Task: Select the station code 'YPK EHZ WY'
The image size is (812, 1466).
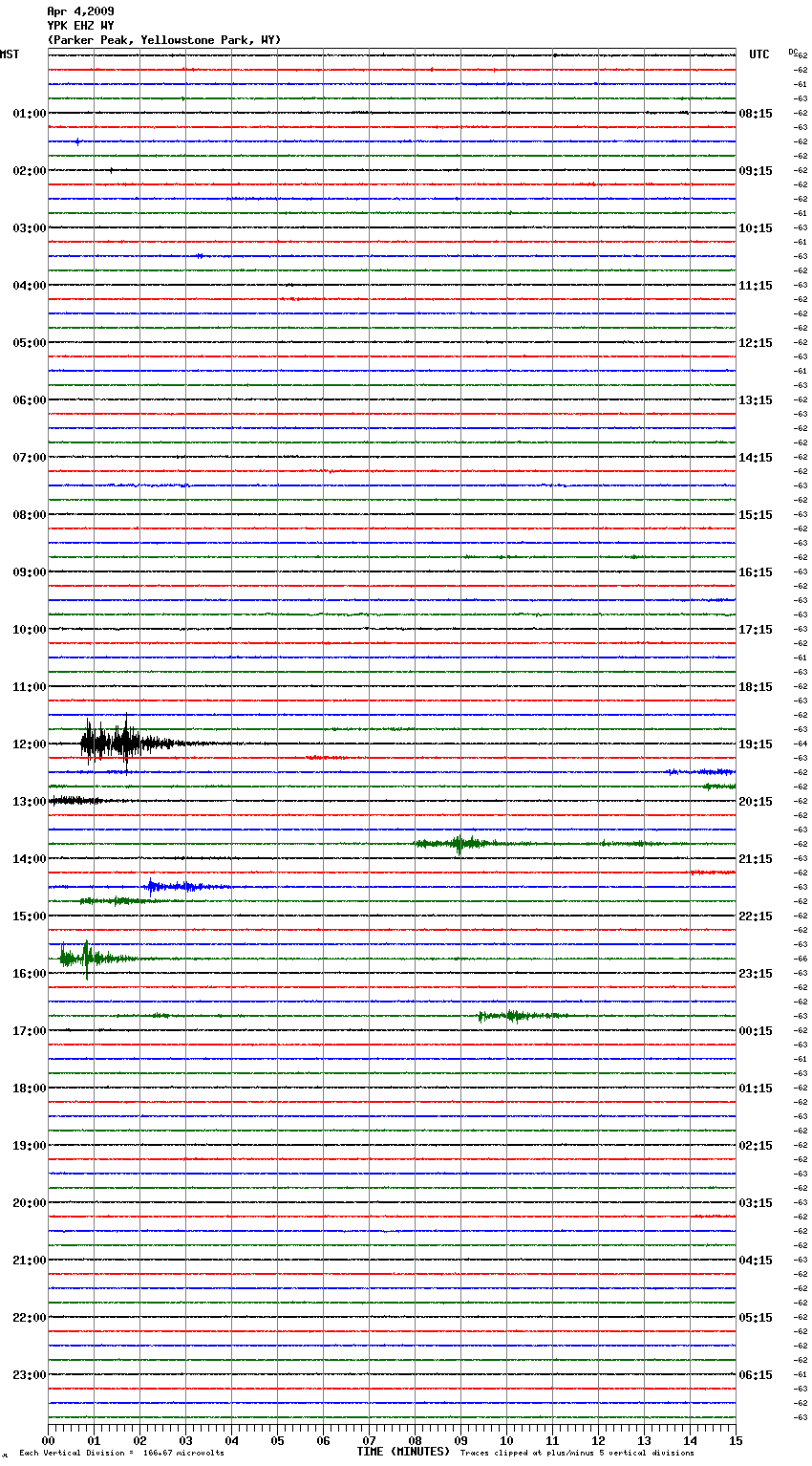Action: 80,26
